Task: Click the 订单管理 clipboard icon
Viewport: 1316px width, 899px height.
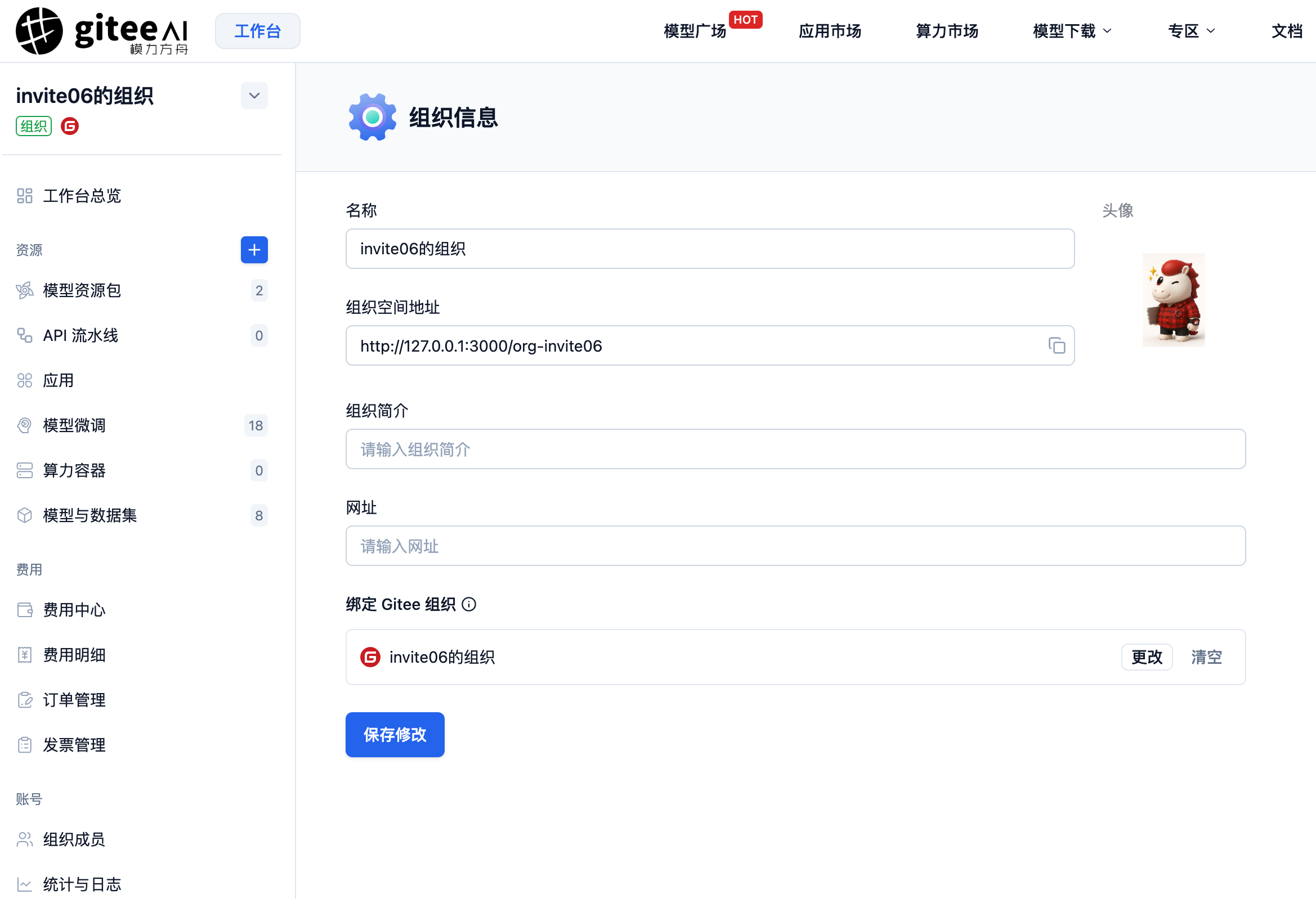Action: coord(24,700)
